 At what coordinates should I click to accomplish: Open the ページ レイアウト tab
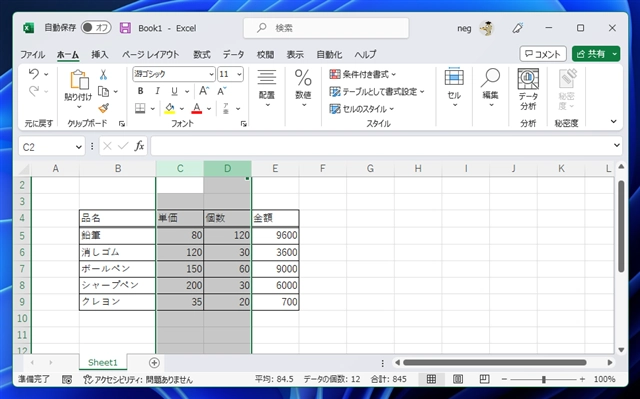pyautogui.click(x=151, y=54)
